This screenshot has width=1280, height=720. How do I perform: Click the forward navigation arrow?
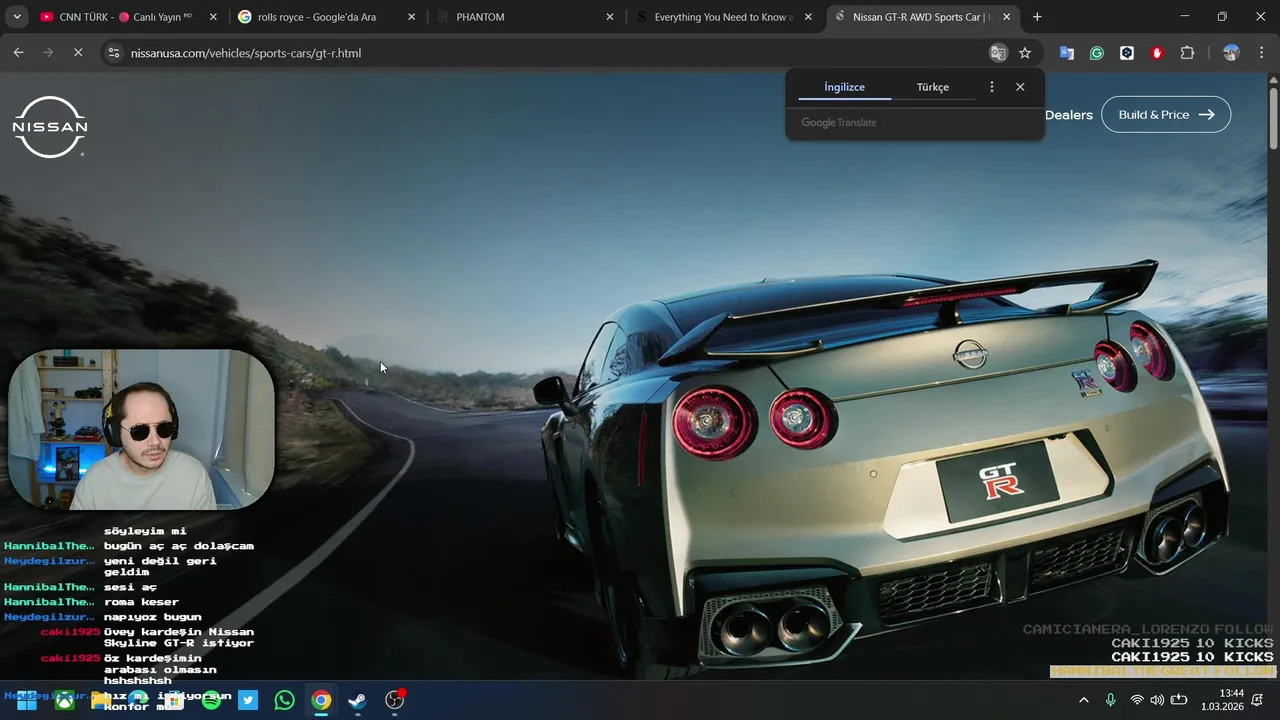point(48,53)
